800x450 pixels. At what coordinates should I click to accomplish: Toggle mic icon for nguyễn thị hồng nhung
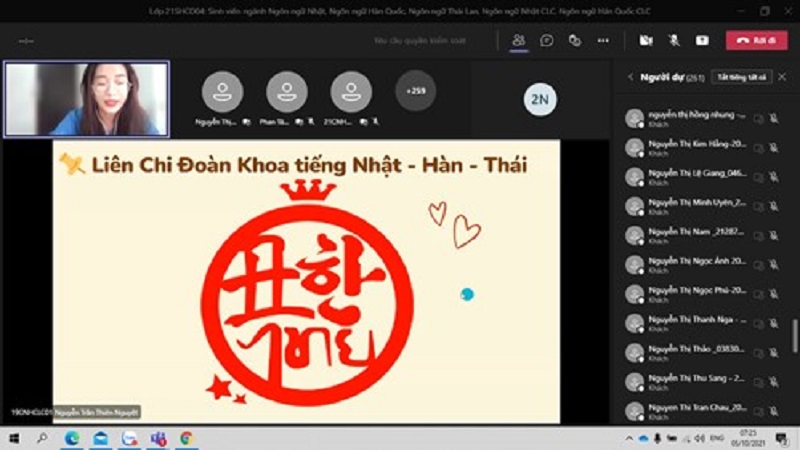coord(773,118)
